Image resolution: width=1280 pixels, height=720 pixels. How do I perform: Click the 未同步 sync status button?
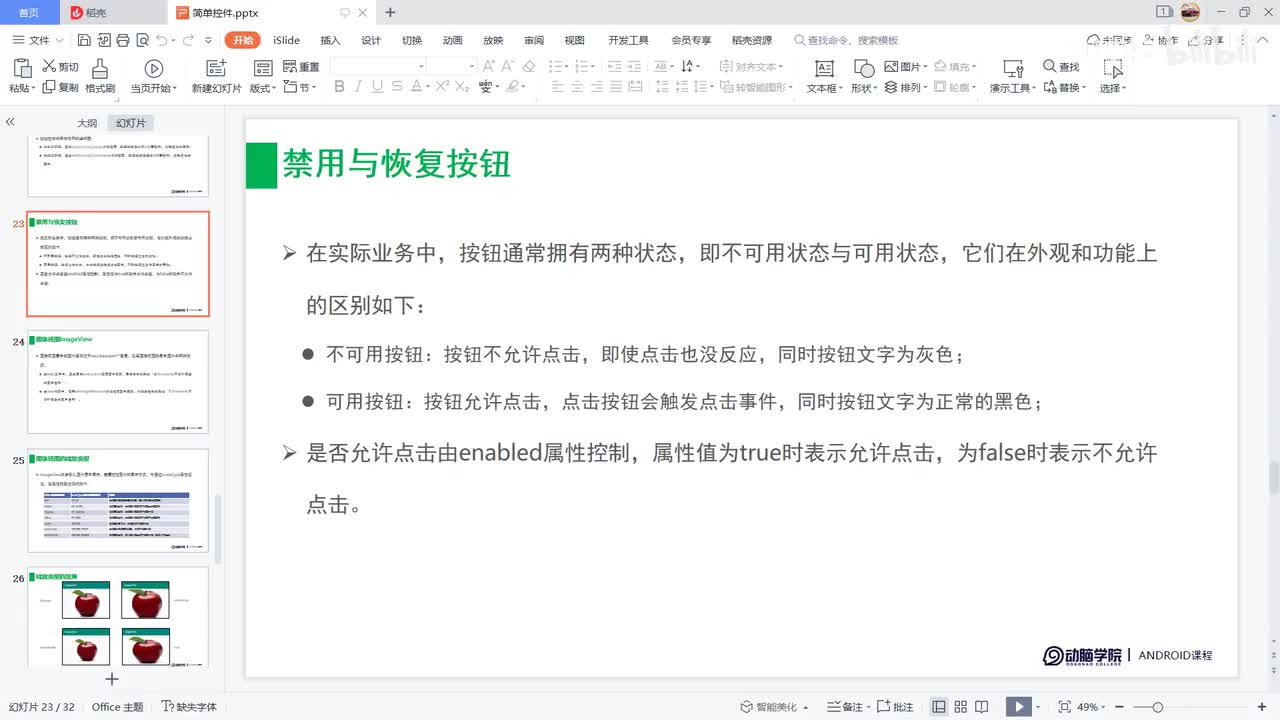[1110, 40]
